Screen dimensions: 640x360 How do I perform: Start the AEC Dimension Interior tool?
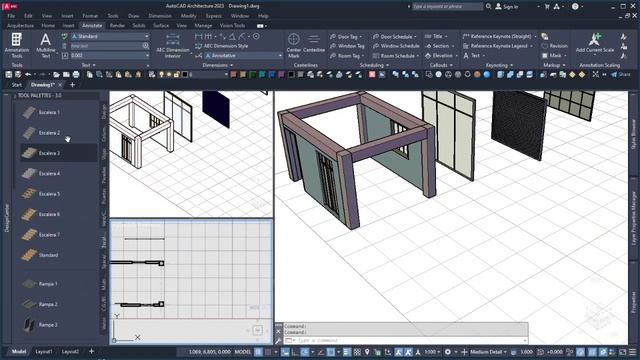[x=173, y=45]
